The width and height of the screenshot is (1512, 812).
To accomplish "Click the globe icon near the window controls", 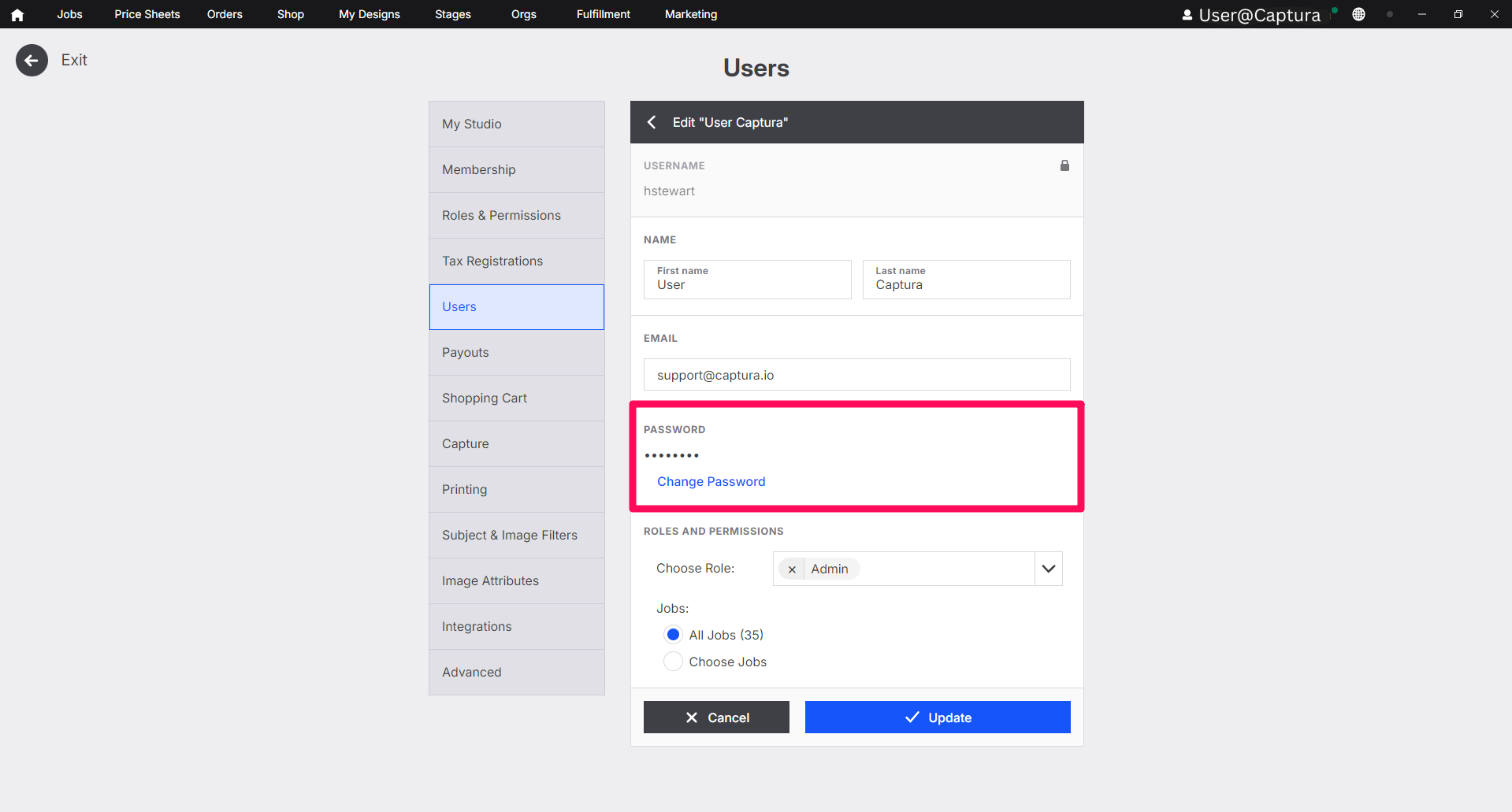I will coord(1358,13).
